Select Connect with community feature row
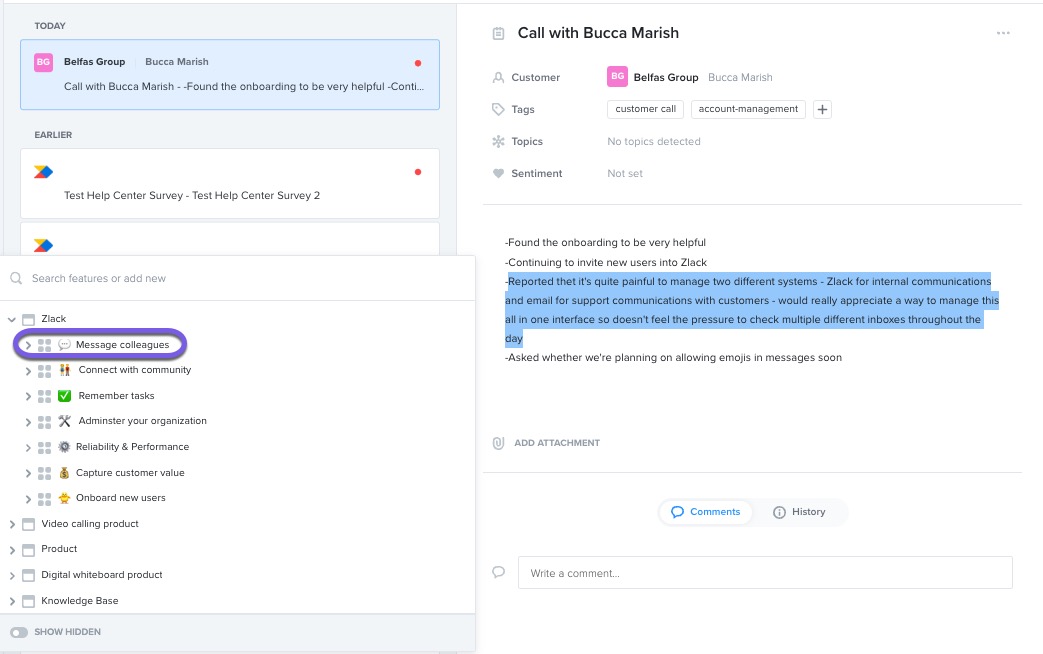 pos(134,370)
